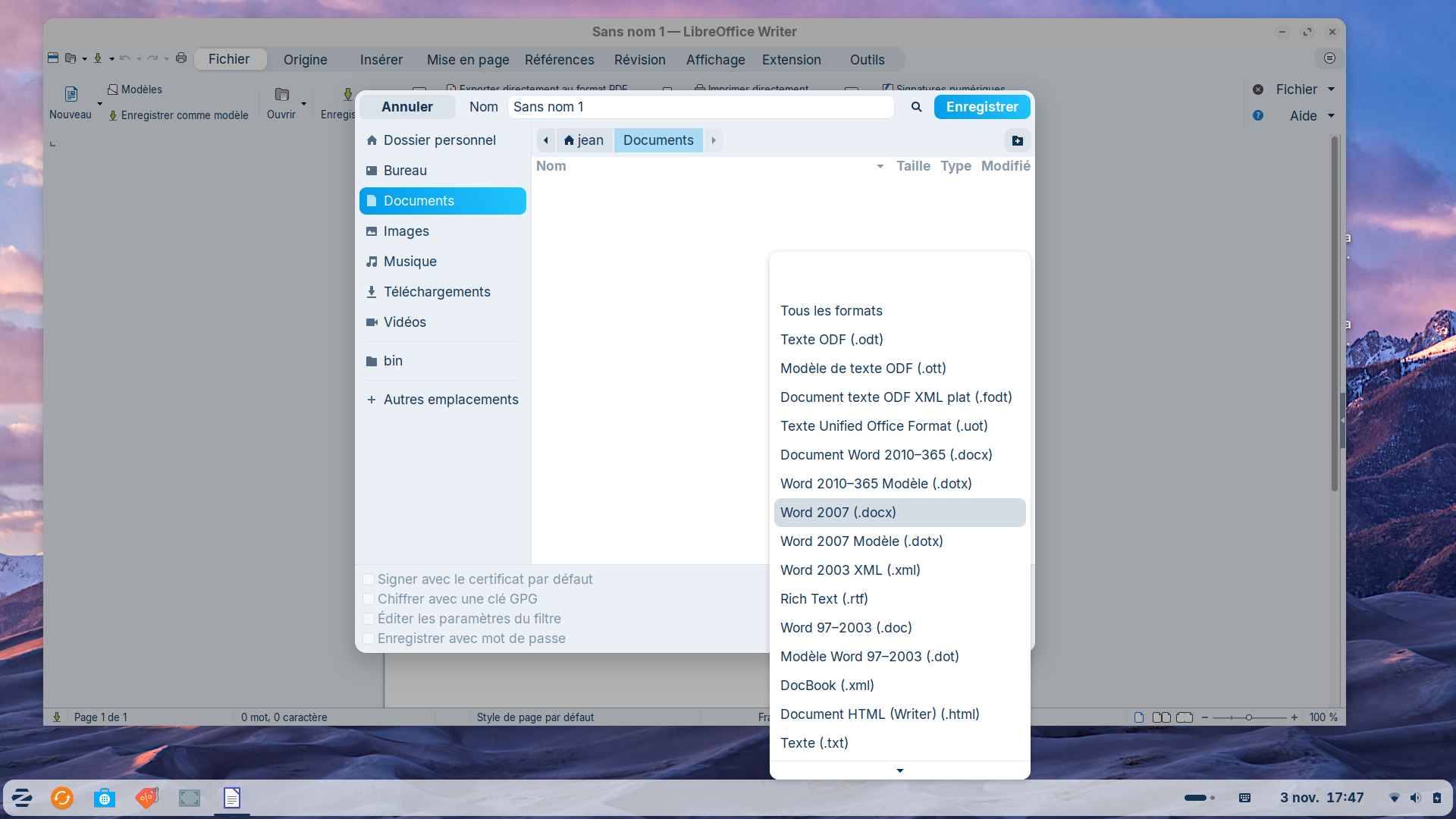Click the Ouvrir folder icon
This screenshot has width=1456, height=819.
pyautogui.click(x=281, y=94)
